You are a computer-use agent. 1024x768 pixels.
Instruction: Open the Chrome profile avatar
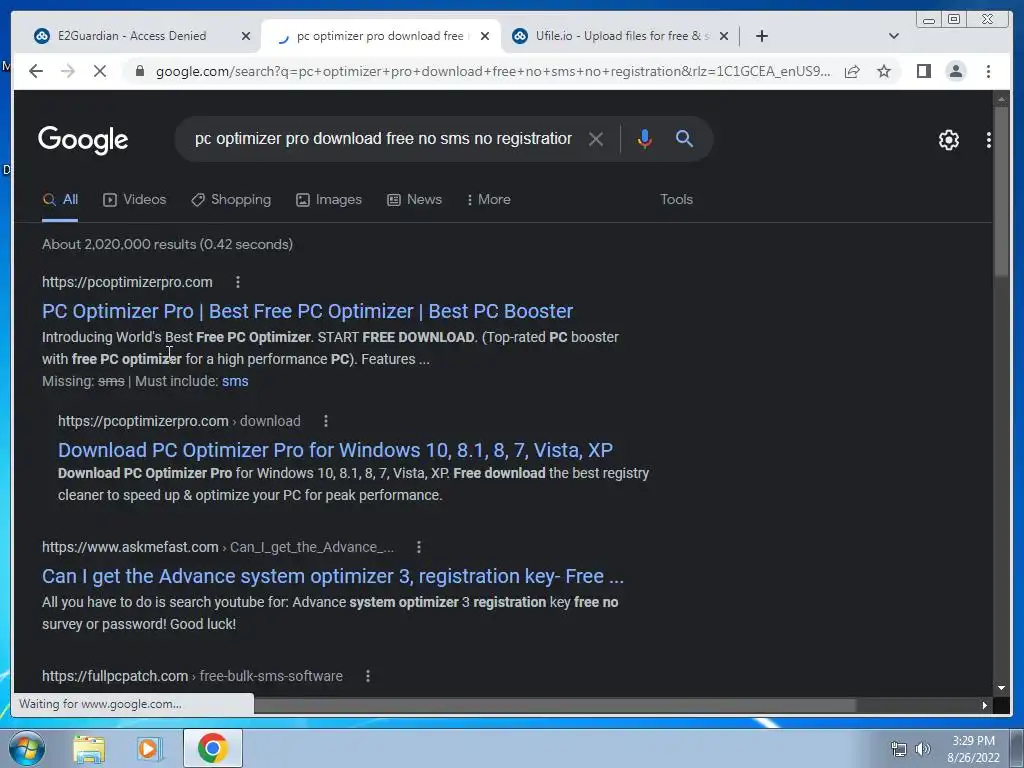[955, 71]
